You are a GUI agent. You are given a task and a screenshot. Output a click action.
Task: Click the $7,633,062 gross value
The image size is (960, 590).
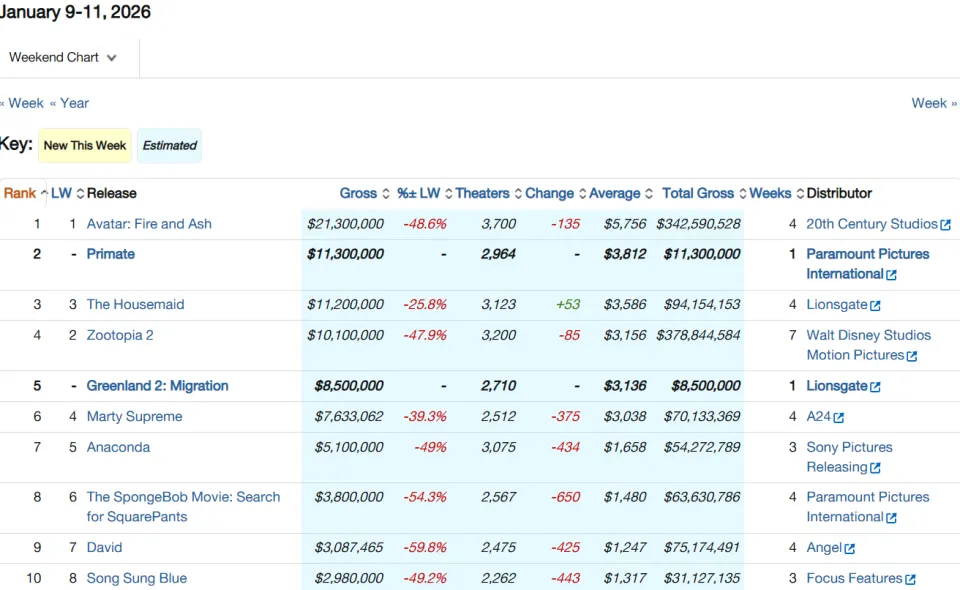point(349,417)
